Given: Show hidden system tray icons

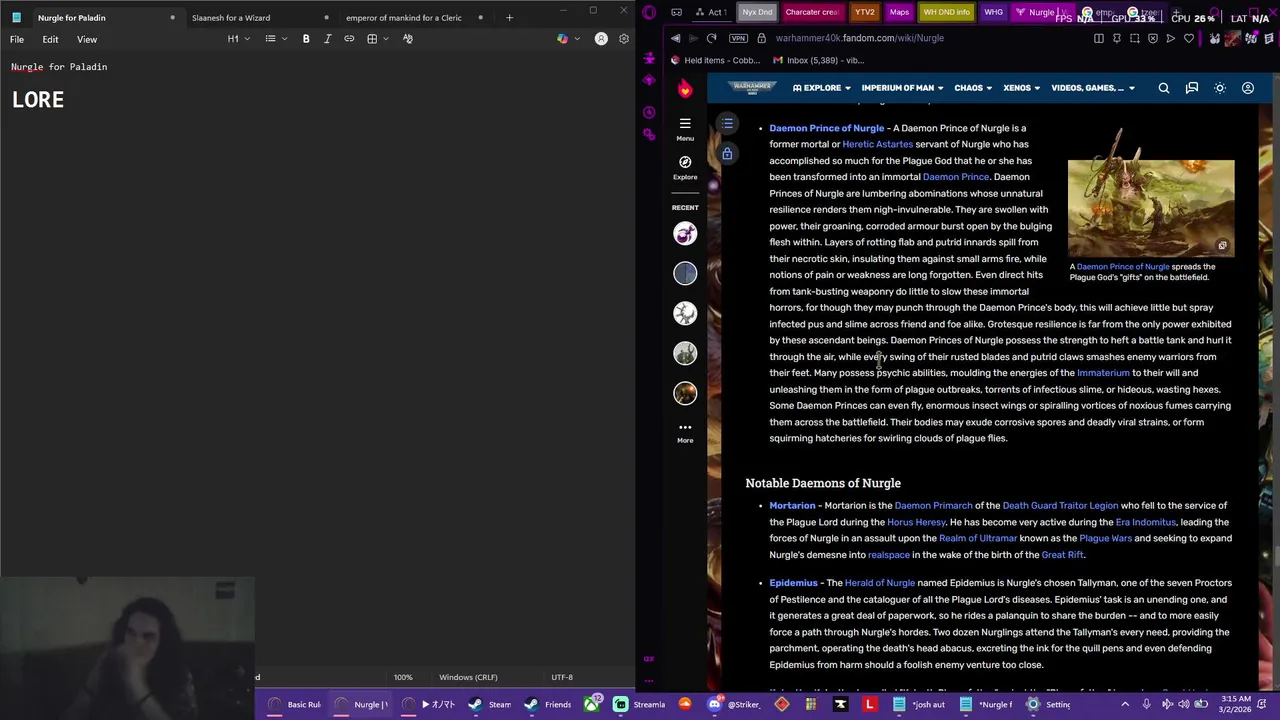Looking at the screenshot, I should click(1125, 704).
